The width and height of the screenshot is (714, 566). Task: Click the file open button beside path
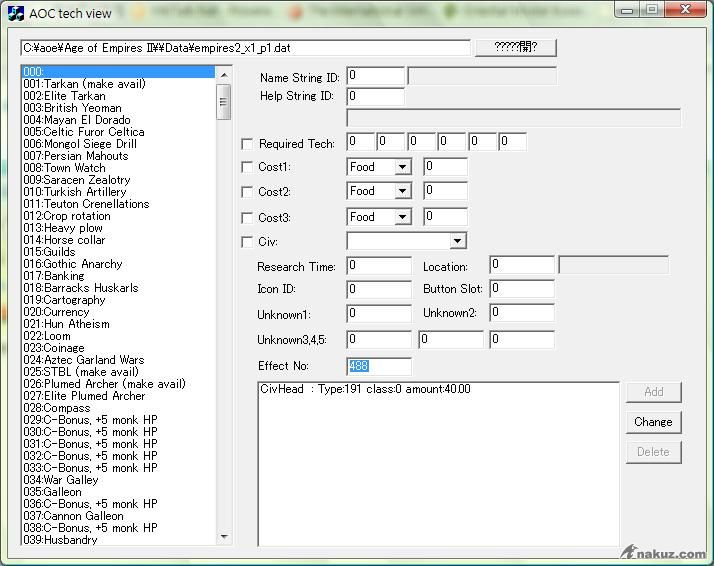point(515,47)
